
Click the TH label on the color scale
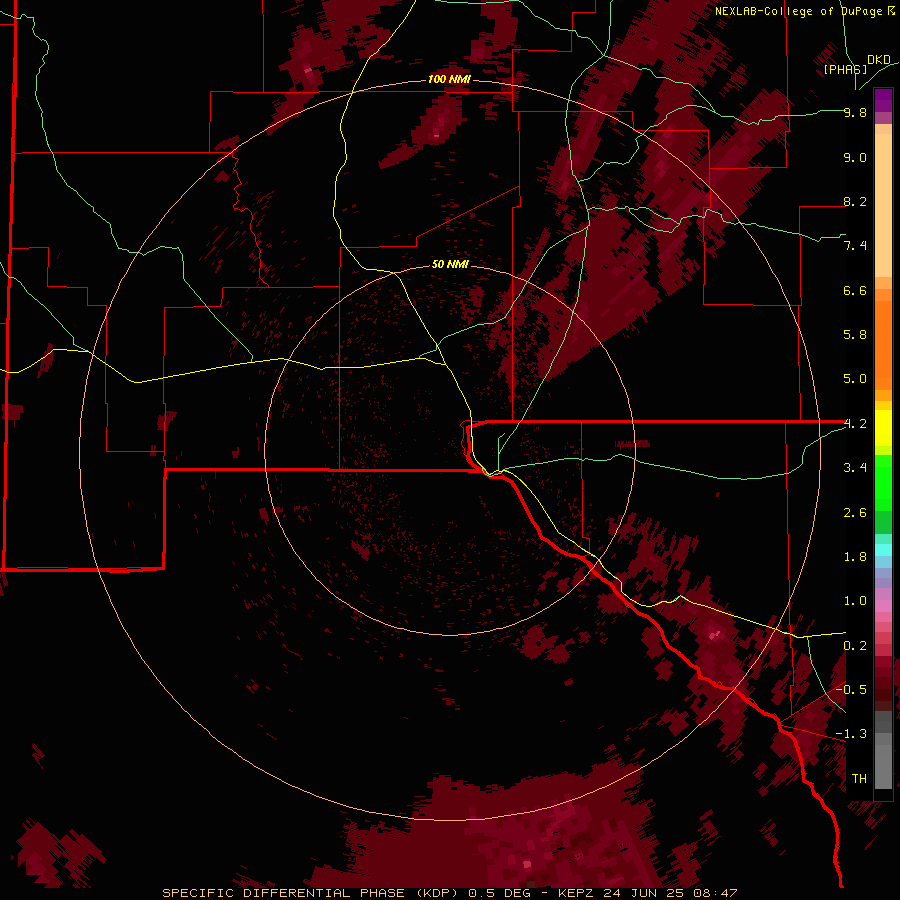(x=859, y=779)
